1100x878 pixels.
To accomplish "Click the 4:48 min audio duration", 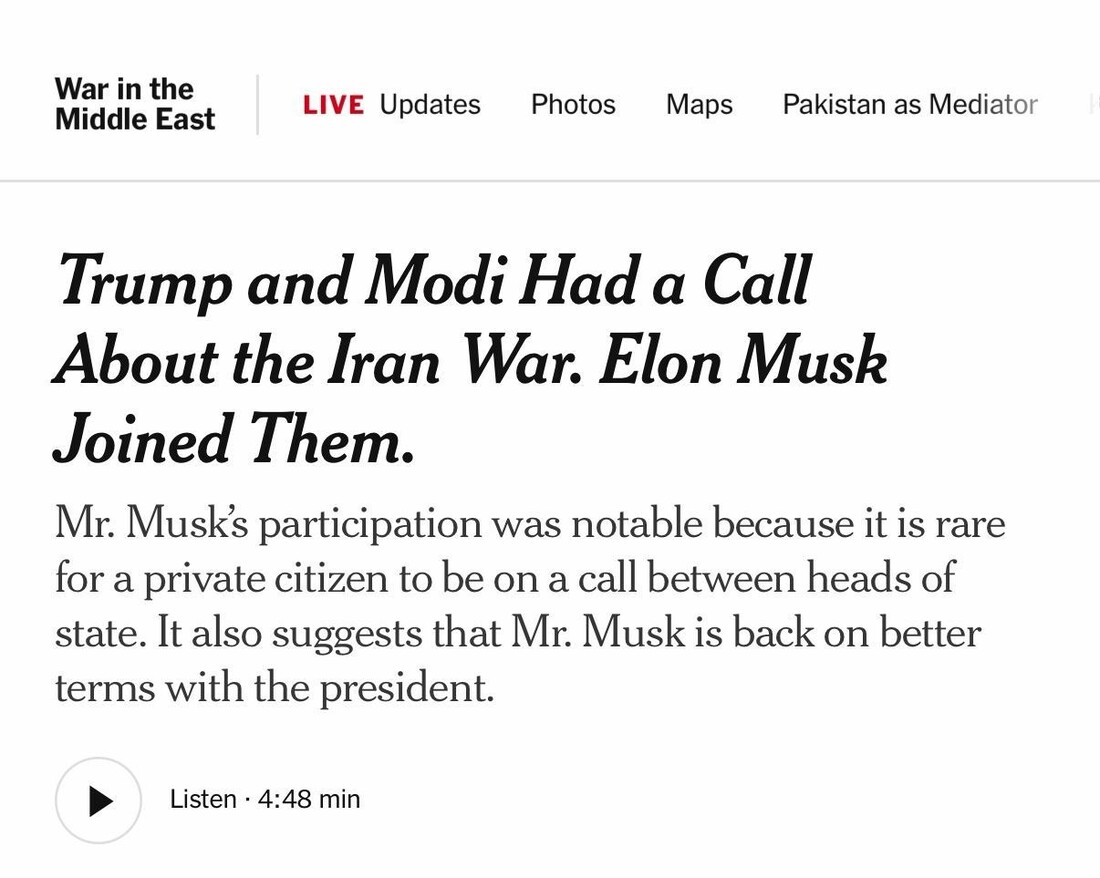I will pos(309,800).
